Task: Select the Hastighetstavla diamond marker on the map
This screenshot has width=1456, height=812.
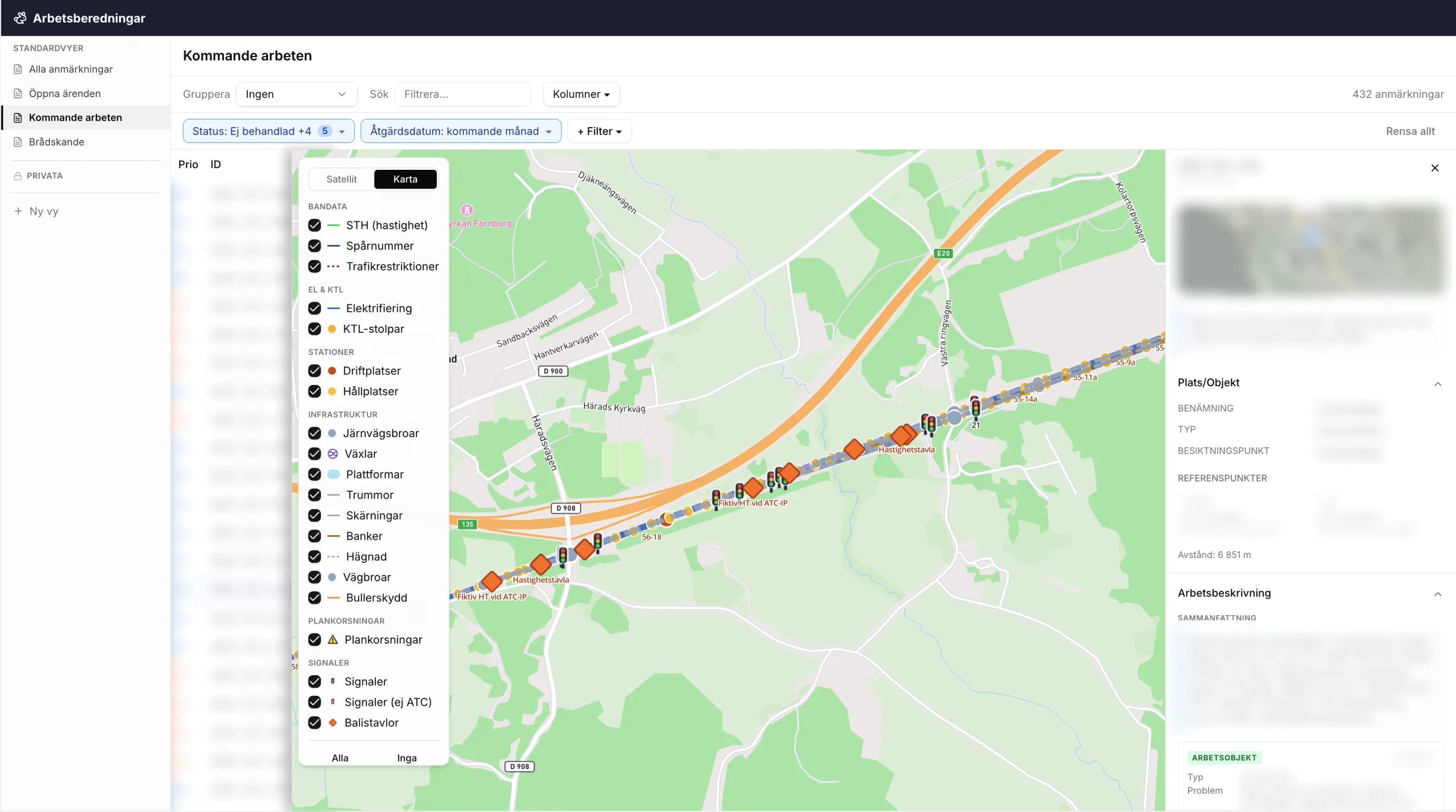Action: 902,435
